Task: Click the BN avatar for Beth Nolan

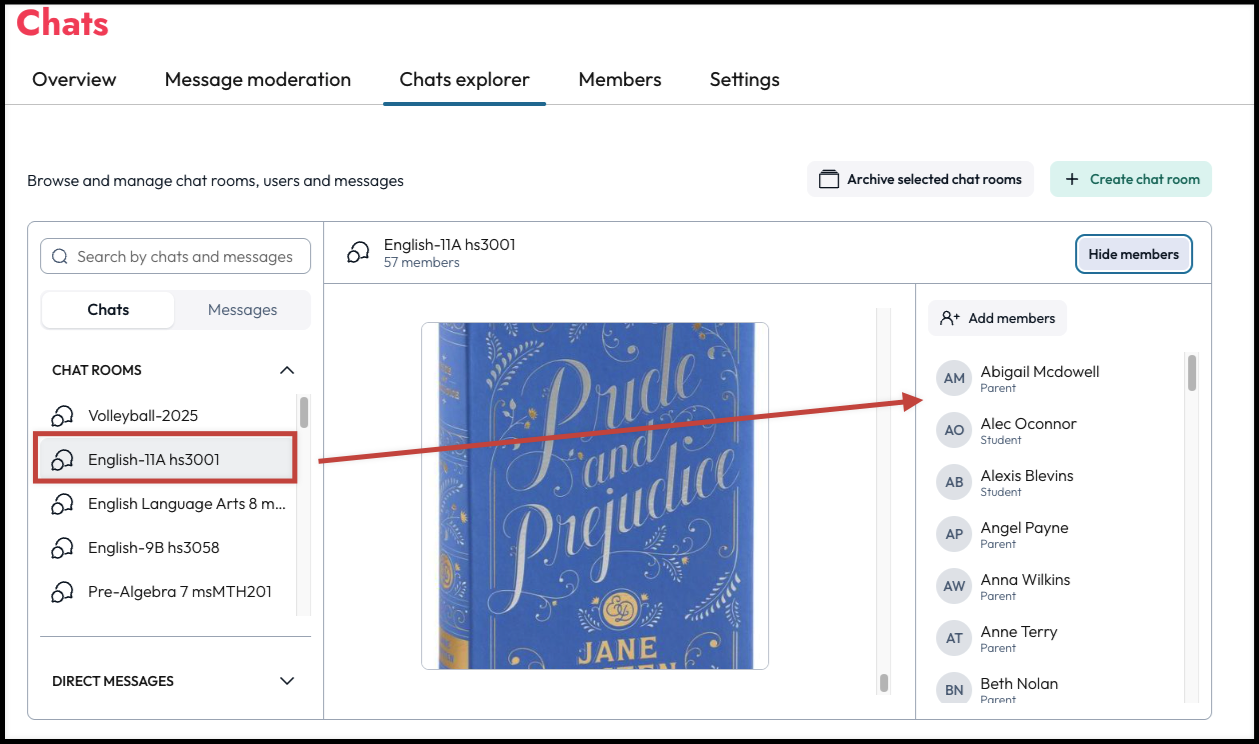Action: 954,690
